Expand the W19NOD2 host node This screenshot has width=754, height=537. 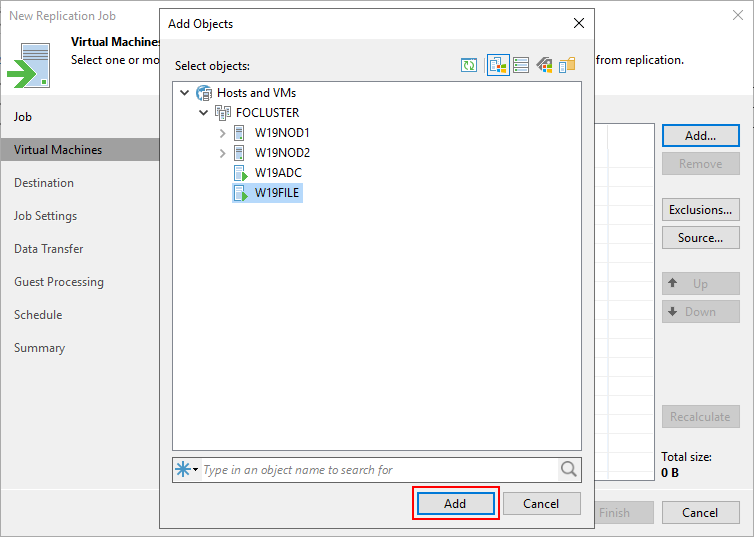click(x=222, y=153)
